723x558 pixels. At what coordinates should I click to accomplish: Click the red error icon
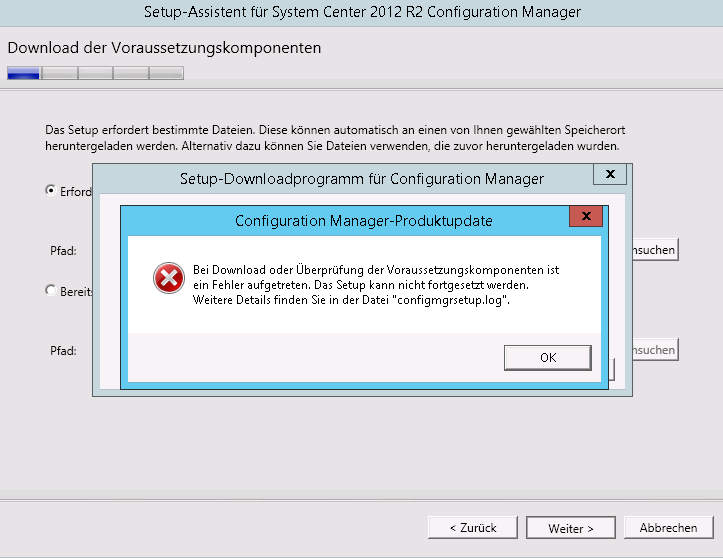point(169,278)
